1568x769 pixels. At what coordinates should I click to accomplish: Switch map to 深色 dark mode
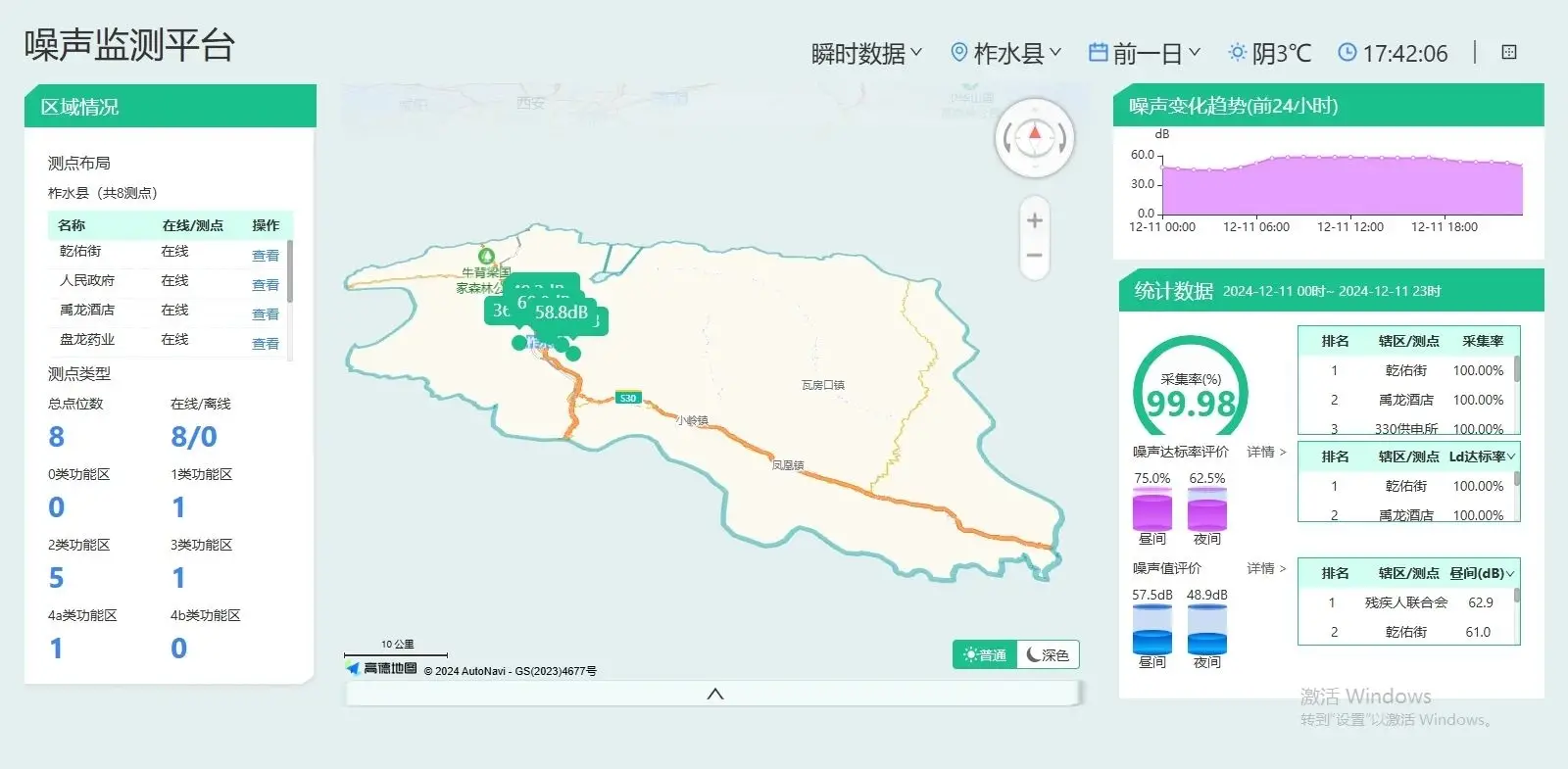pyautogui.click(x=1048, y=654)
